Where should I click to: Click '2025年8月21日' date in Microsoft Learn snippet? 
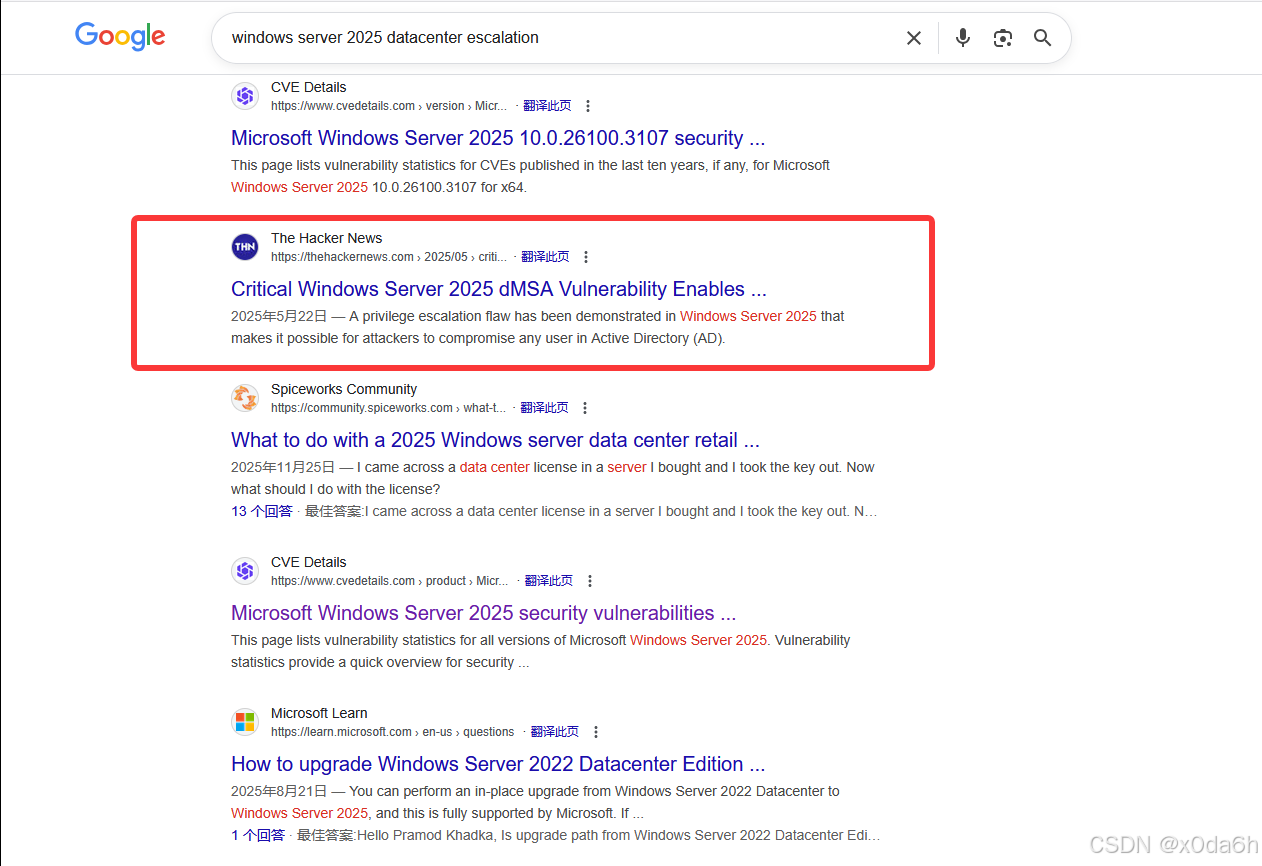point(279,791)
